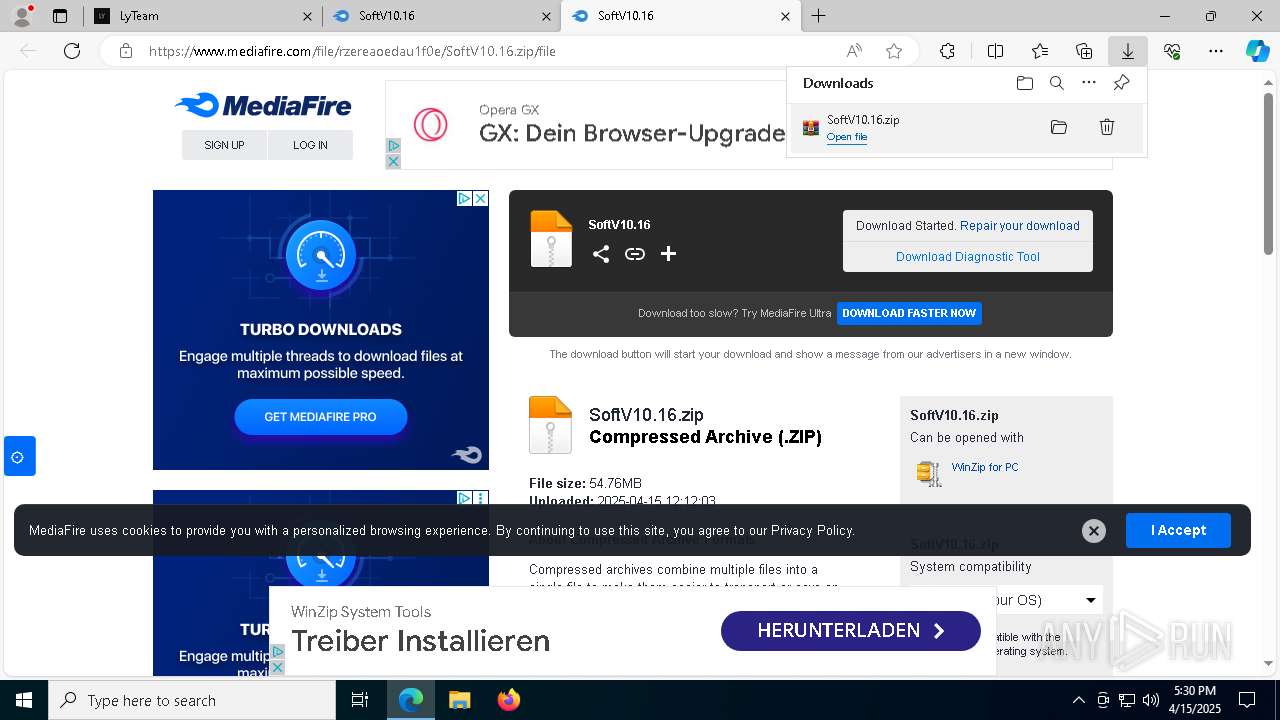Launch Firefox from taskbar
Screen dimensions: 1280x720
point(509,700)
